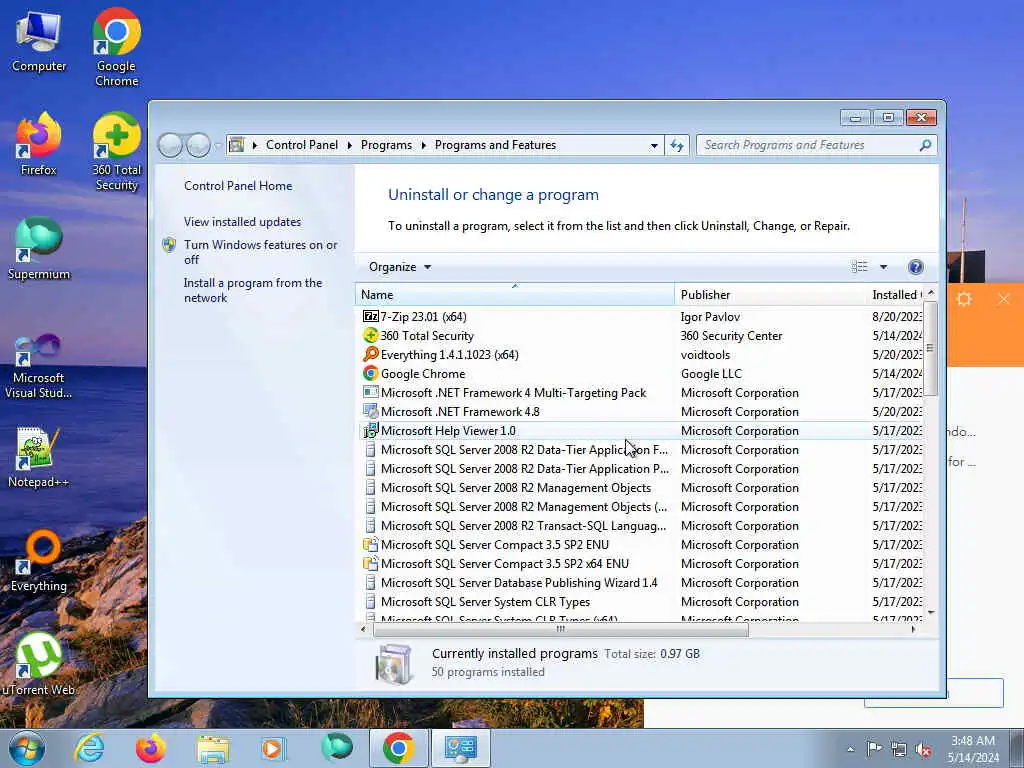
Task: Click the Forward navigation button
Action: pos(199,145)
